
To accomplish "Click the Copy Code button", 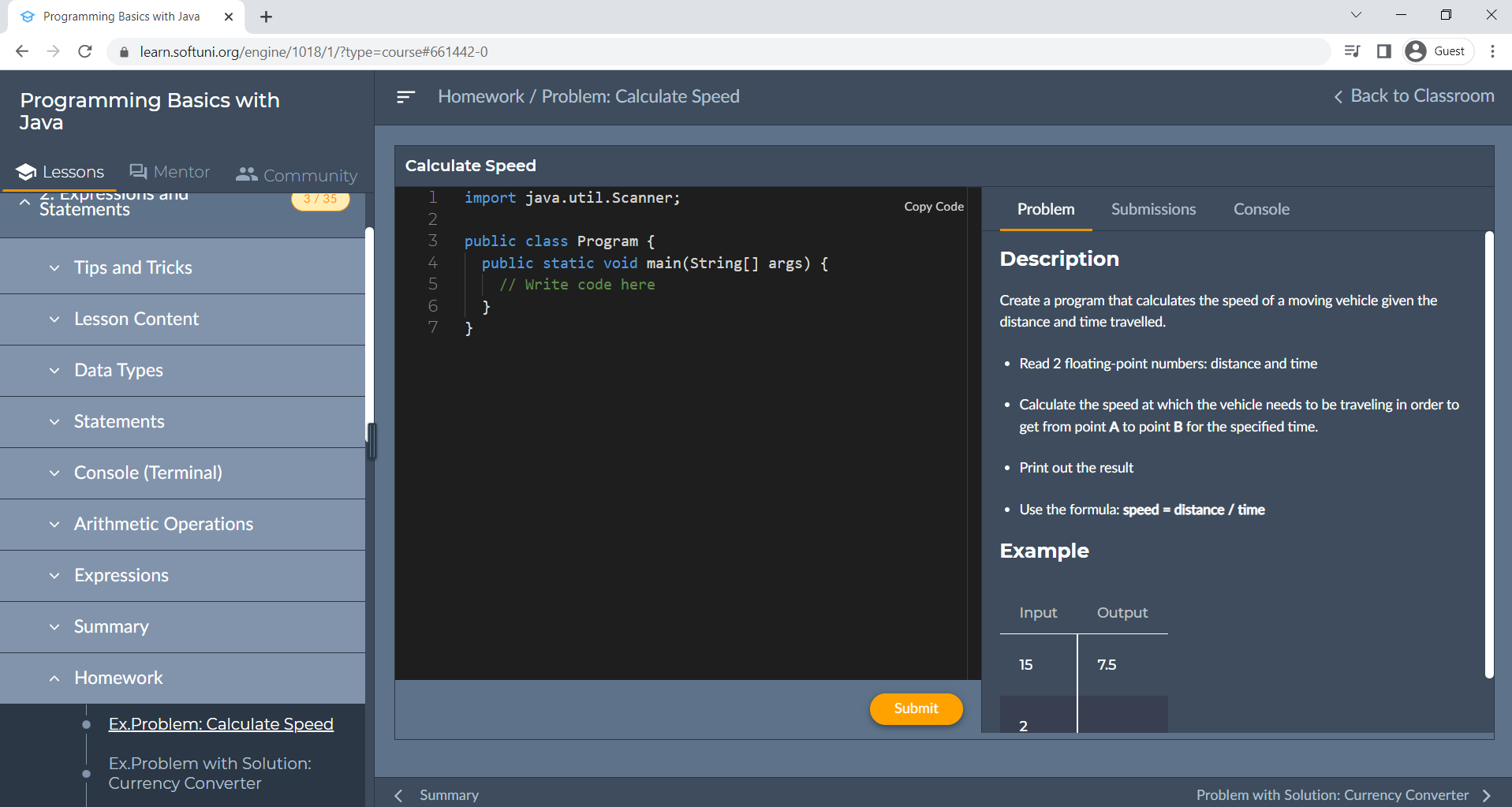I will pos(933,207).
